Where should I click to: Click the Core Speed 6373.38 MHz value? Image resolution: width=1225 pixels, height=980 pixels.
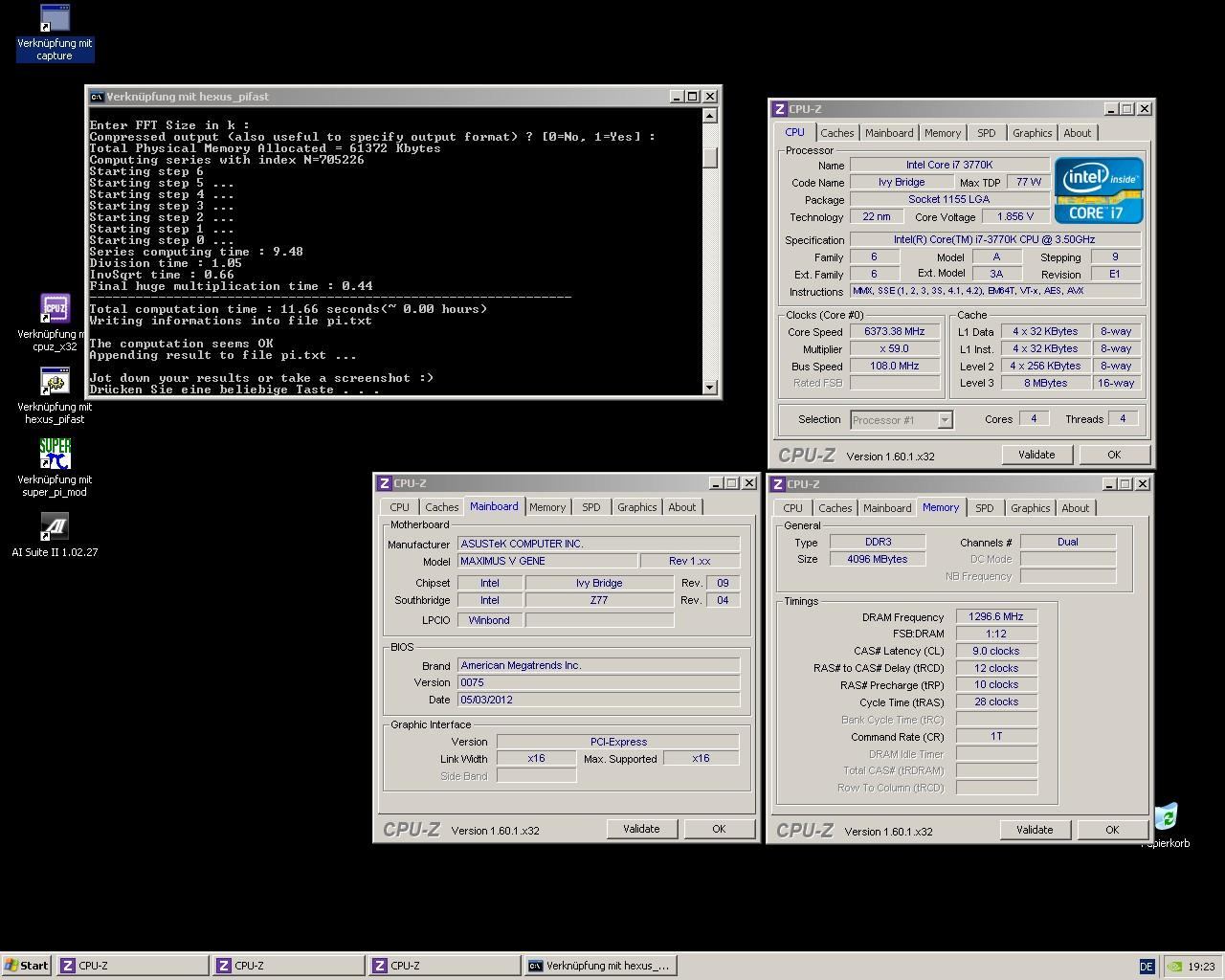(895, 331)
